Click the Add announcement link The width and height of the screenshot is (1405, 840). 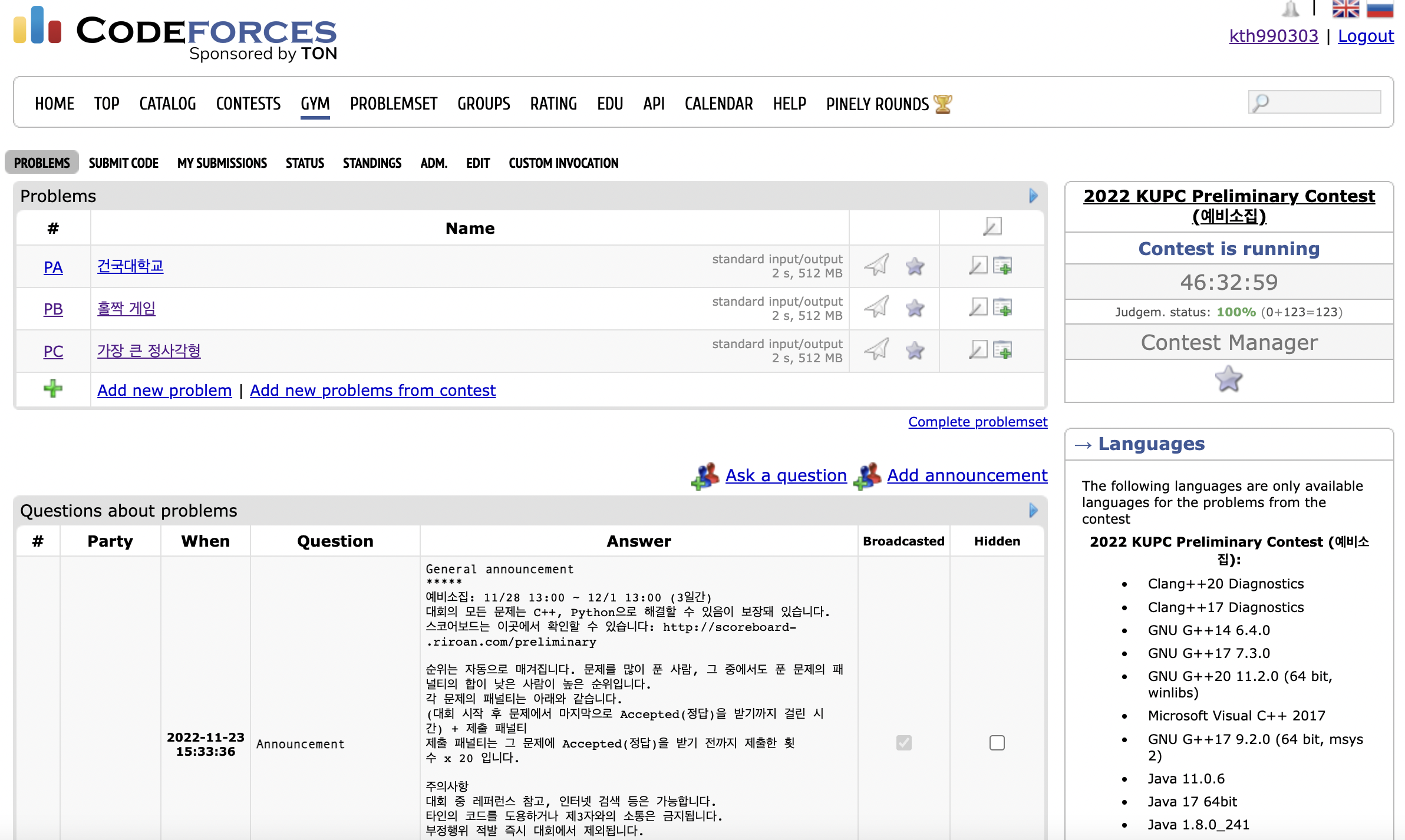coord(967,475)
